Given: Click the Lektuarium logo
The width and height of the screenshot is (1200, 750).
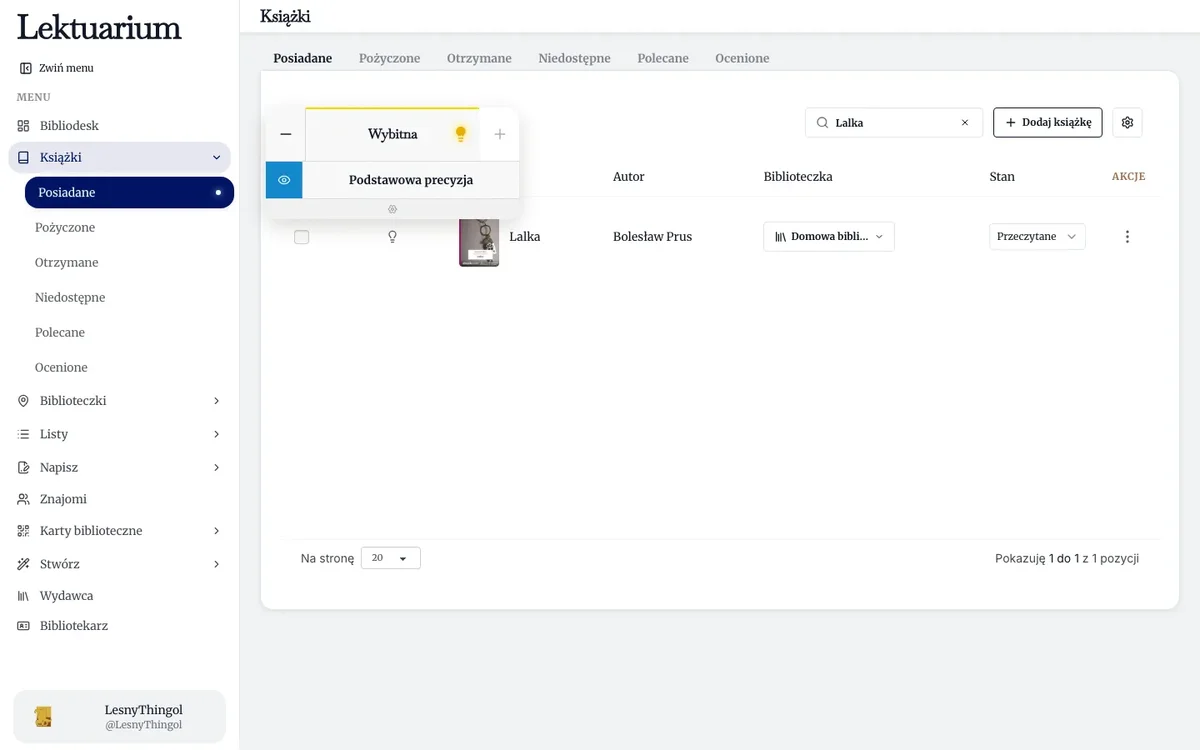Looking at the screenshot, I should 99,27.
